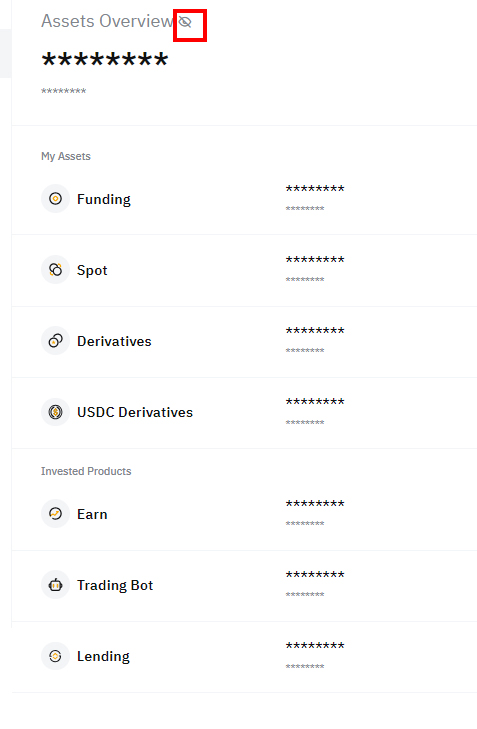Select the USDC Derivatives label
Image resolution: width=477 pixels, height=729 pixels.
(135, 412)
